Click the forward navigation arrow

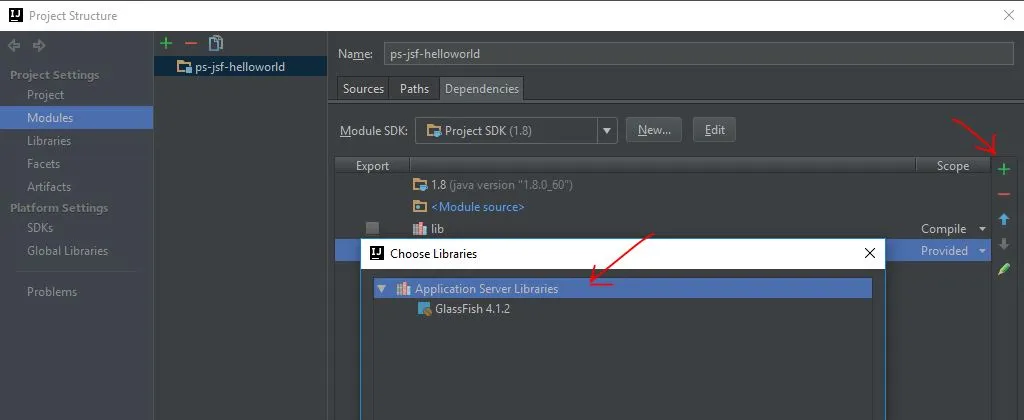tap(39, 45)
